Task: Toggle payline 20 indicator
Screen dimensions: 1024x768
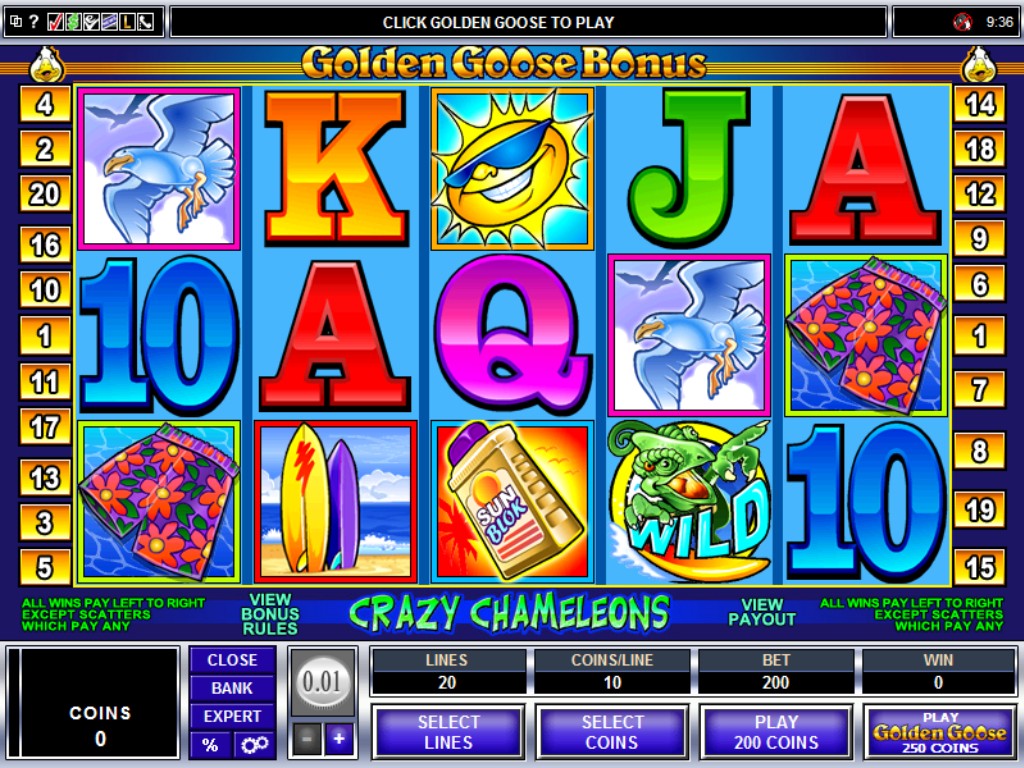Action: [x=44, y=194]
